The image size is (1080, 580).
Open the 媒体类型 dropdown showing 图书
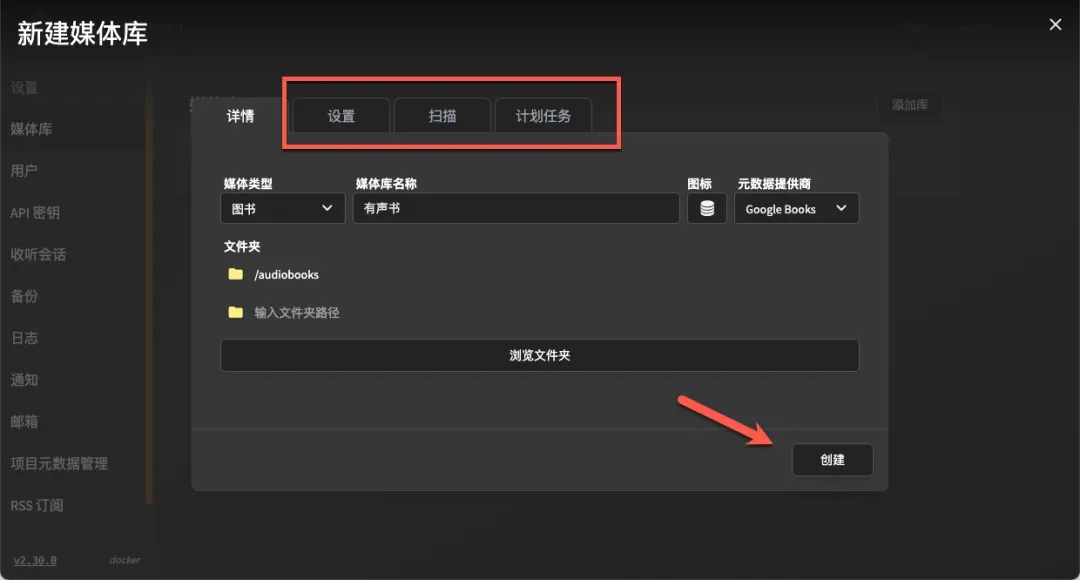tap(282, 208)
